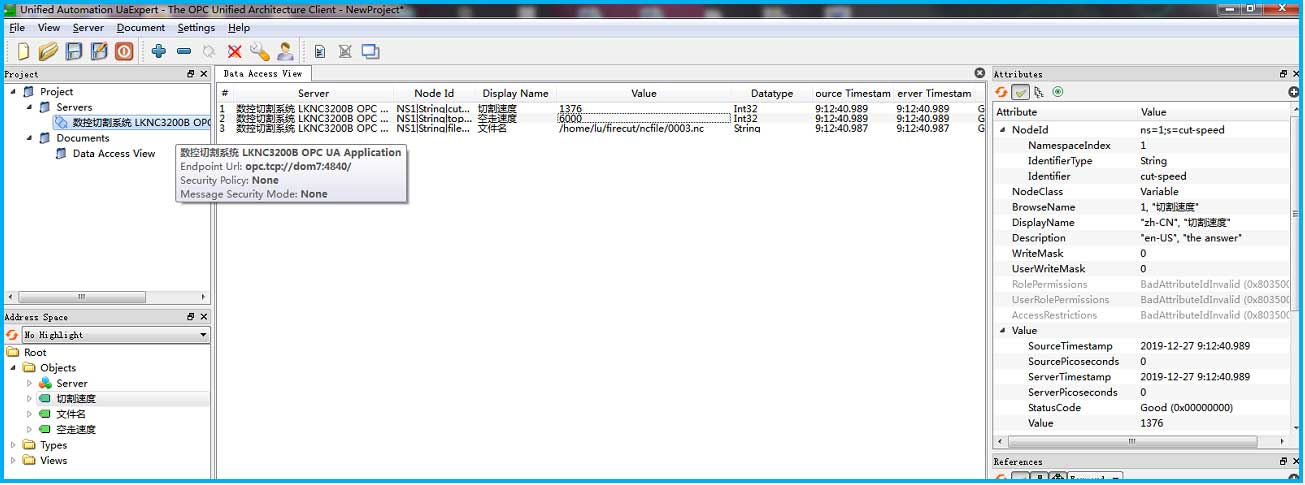Open the Server menu

click(88, 28)
